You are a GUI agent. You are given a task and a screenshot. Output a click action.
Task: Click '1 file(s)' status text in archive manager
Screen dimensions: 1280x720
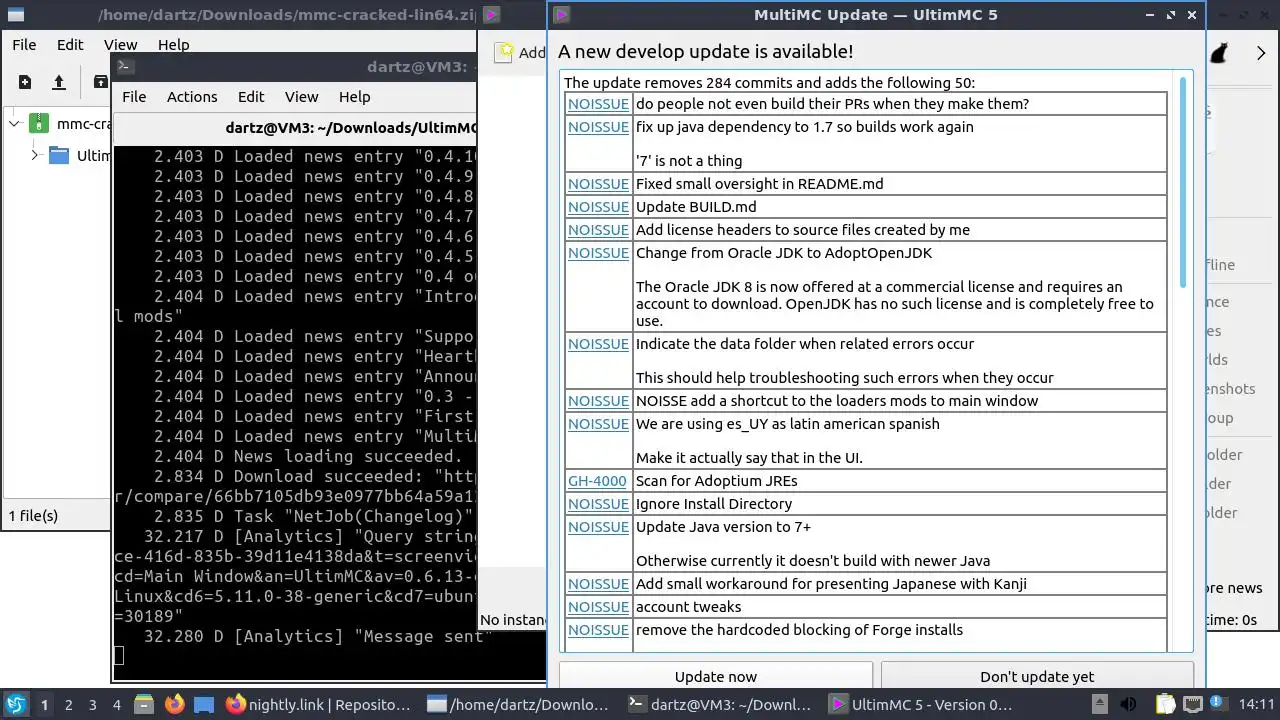33,516
